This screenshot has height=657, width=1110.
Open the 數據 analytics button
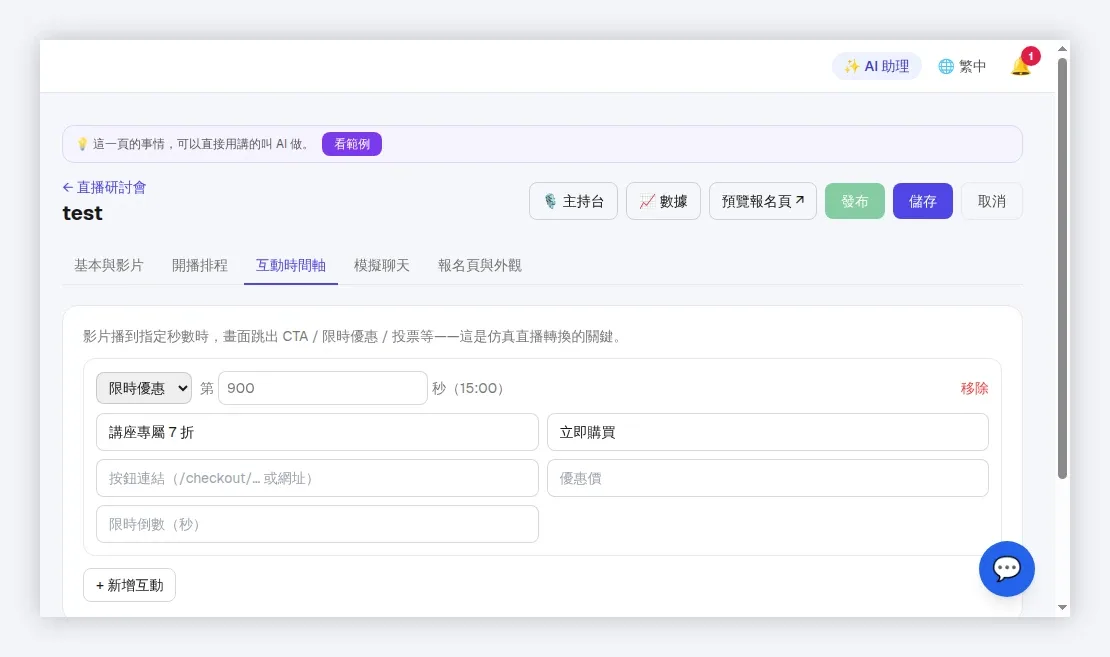pyautogui.click(x=663, y=201)
